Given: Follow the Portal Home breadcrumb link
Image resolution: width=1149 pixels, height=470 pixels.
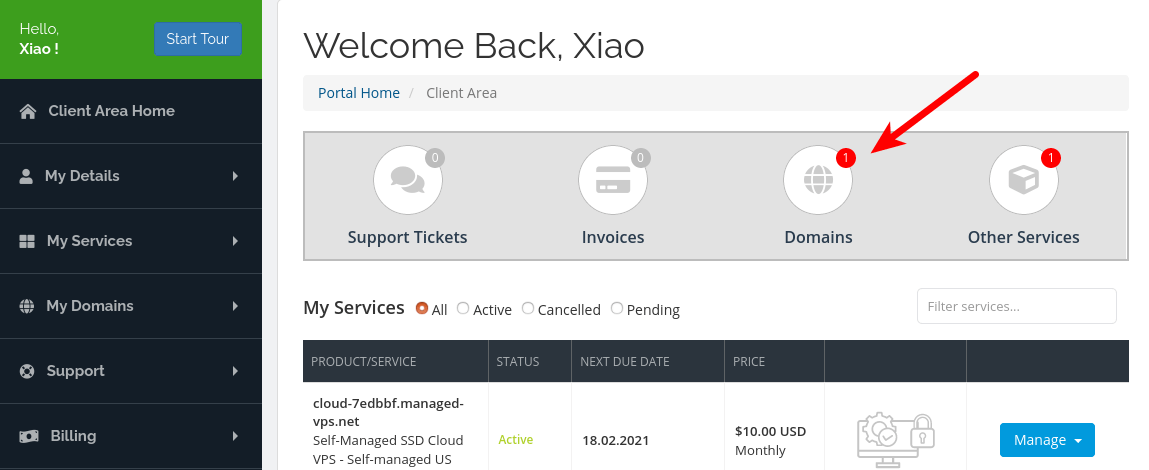Looking at the screenshot, I should (359, 93).
